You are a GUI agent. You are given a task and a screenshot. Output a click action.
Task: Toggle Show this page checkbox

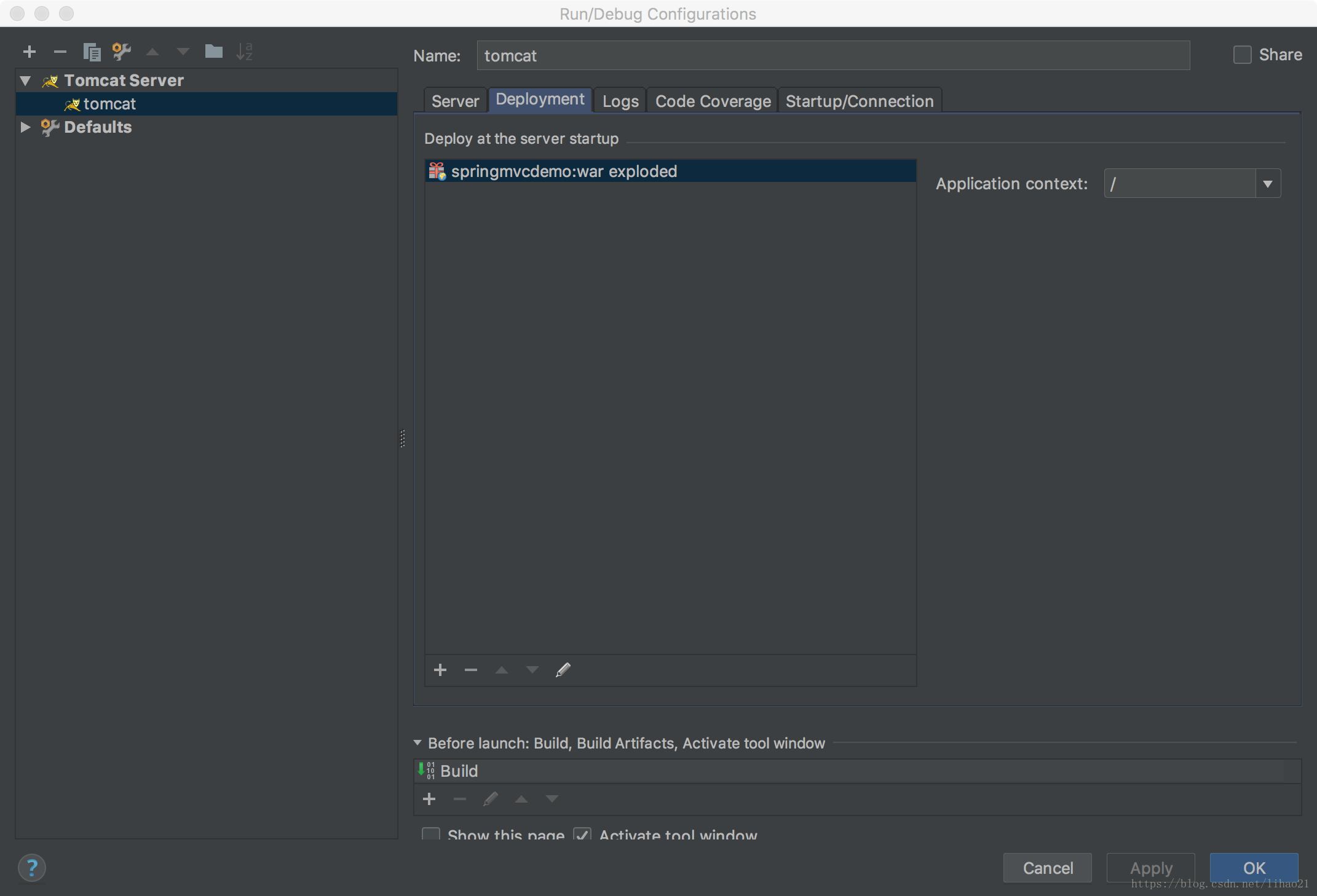[x=431, y=834]
